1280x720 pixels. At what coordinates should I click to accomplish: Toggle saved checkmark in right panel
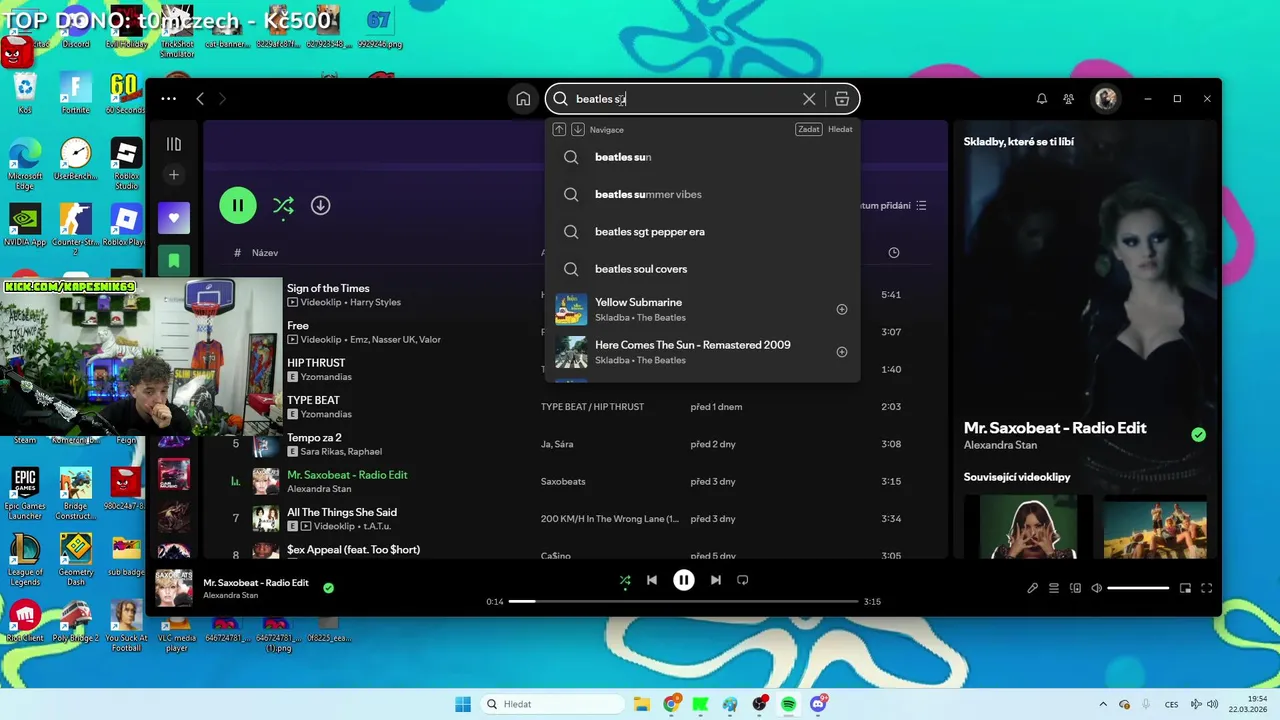tap(1198, 434)
